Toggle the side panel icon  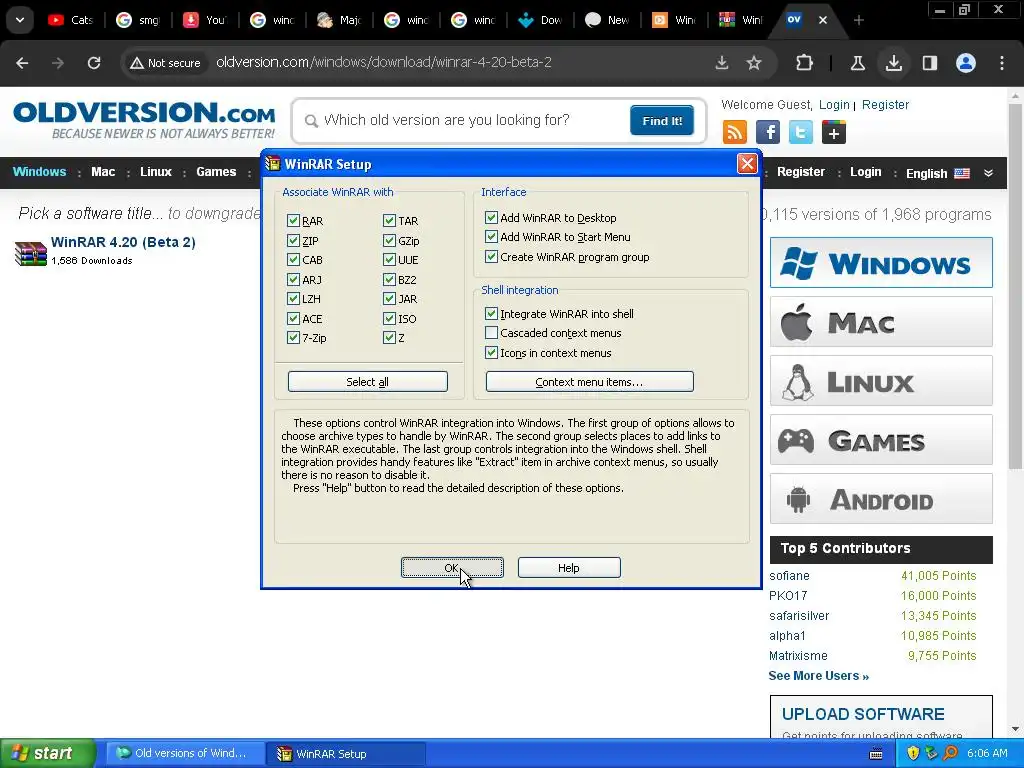929,63
